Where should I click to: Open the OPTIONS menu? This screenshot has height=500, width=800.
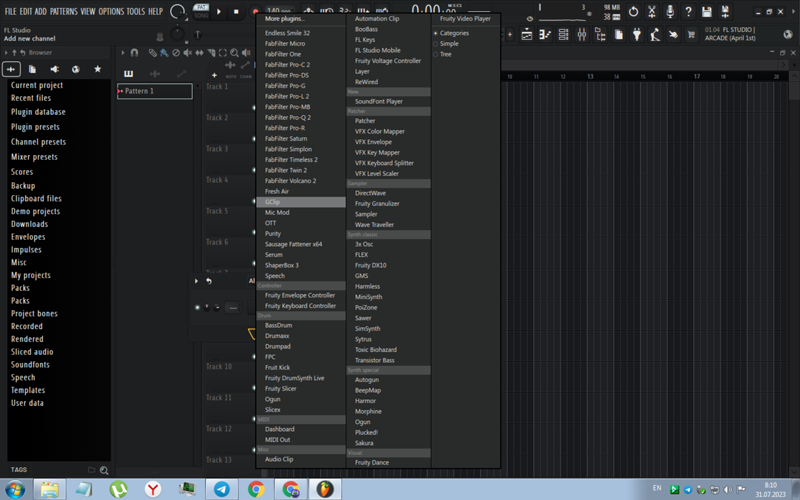pyautogui.click(x=111, y=11)
